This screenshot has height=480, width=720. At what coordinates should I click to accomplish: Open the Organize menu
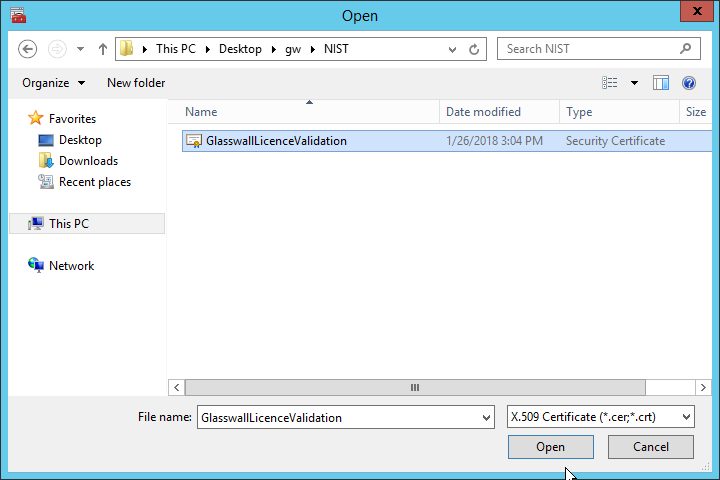54,83
